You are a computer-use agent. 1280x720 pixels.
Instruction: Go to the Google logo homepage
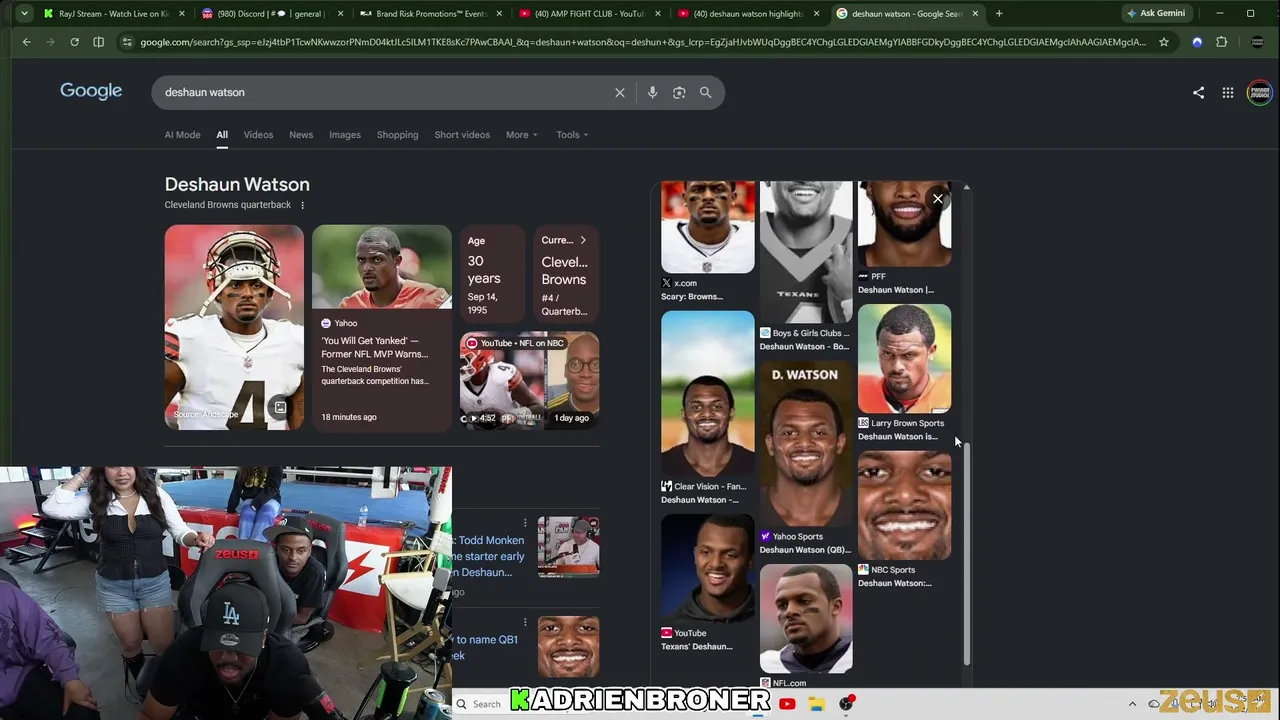click(91, 91)
